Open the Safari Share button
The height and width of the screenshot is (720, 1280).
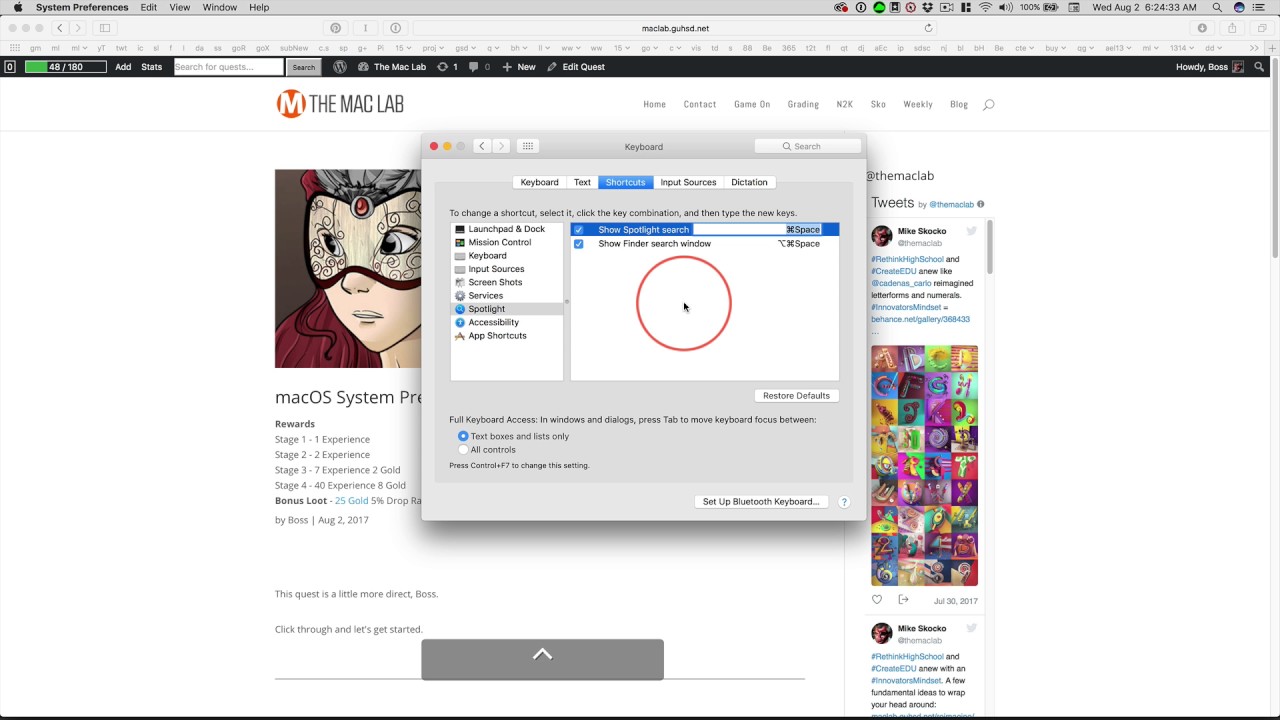[x=1232, y=28]
